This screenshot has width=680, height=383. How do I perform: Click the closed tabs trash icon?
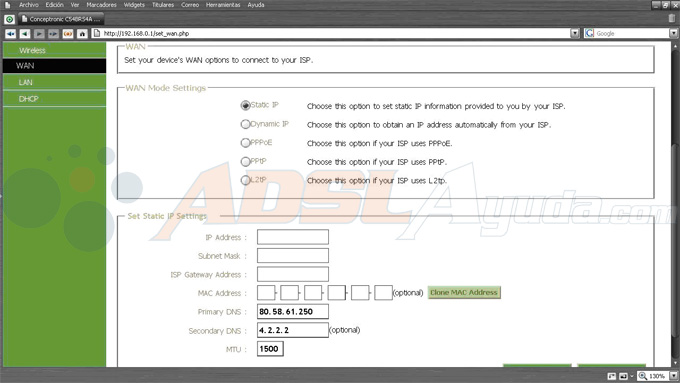[672, 18]
